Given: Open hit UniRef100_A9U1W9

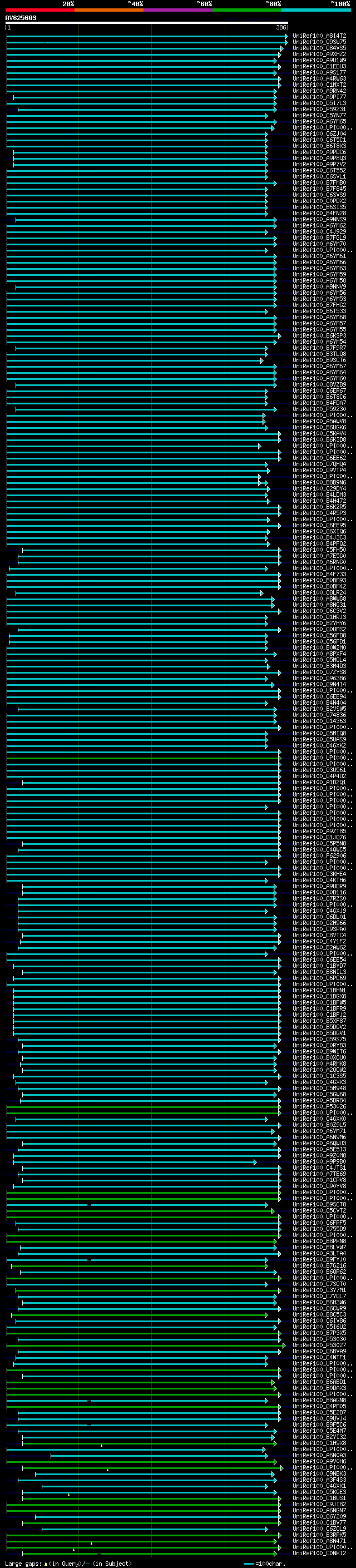Looking at the screenshot, I should (x=319, y=60).
